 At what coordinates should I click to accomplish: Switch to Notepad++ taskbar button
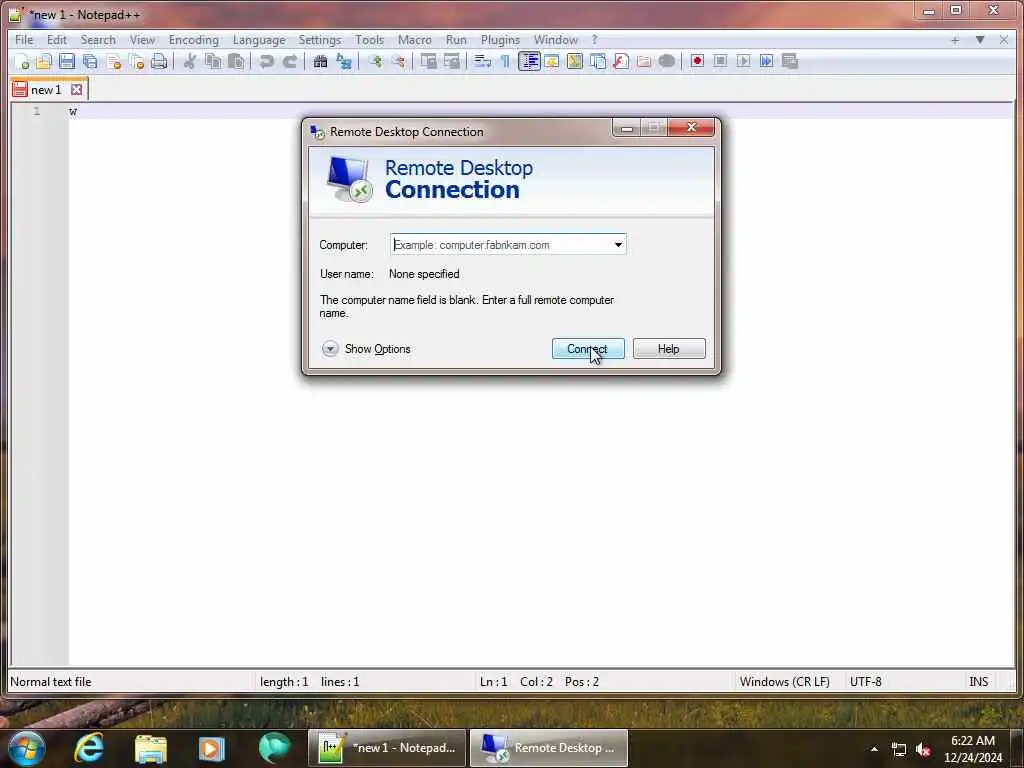387,748
